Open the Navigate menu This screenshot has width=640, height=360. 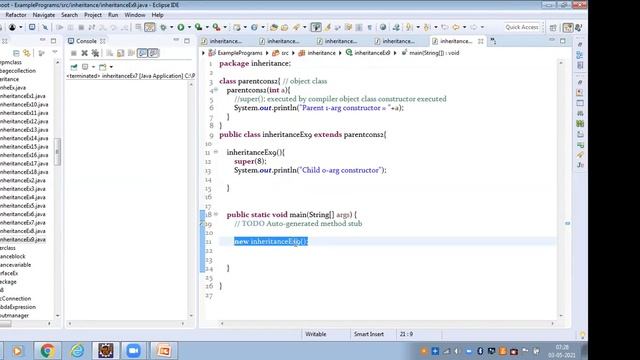[x=44, y=15]
